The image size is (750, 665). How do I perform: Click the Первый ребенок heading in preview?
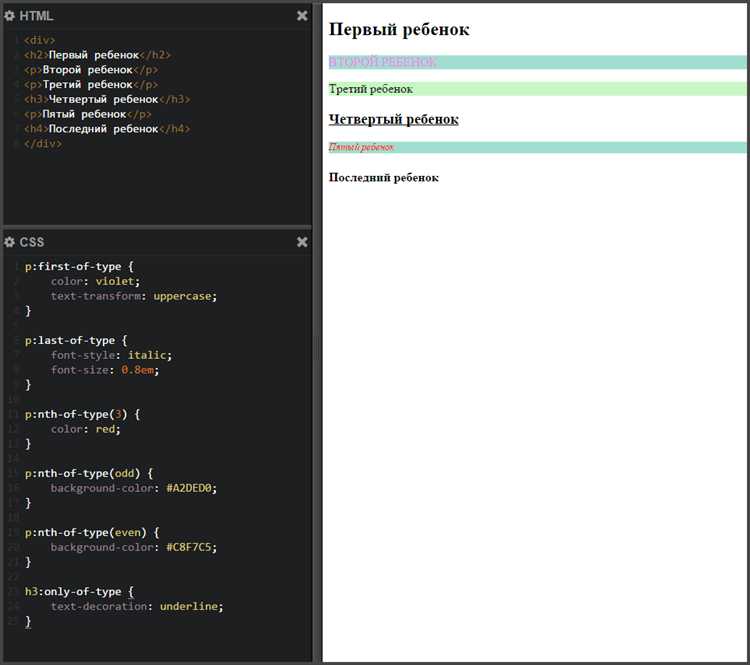(x=399, y=30)
